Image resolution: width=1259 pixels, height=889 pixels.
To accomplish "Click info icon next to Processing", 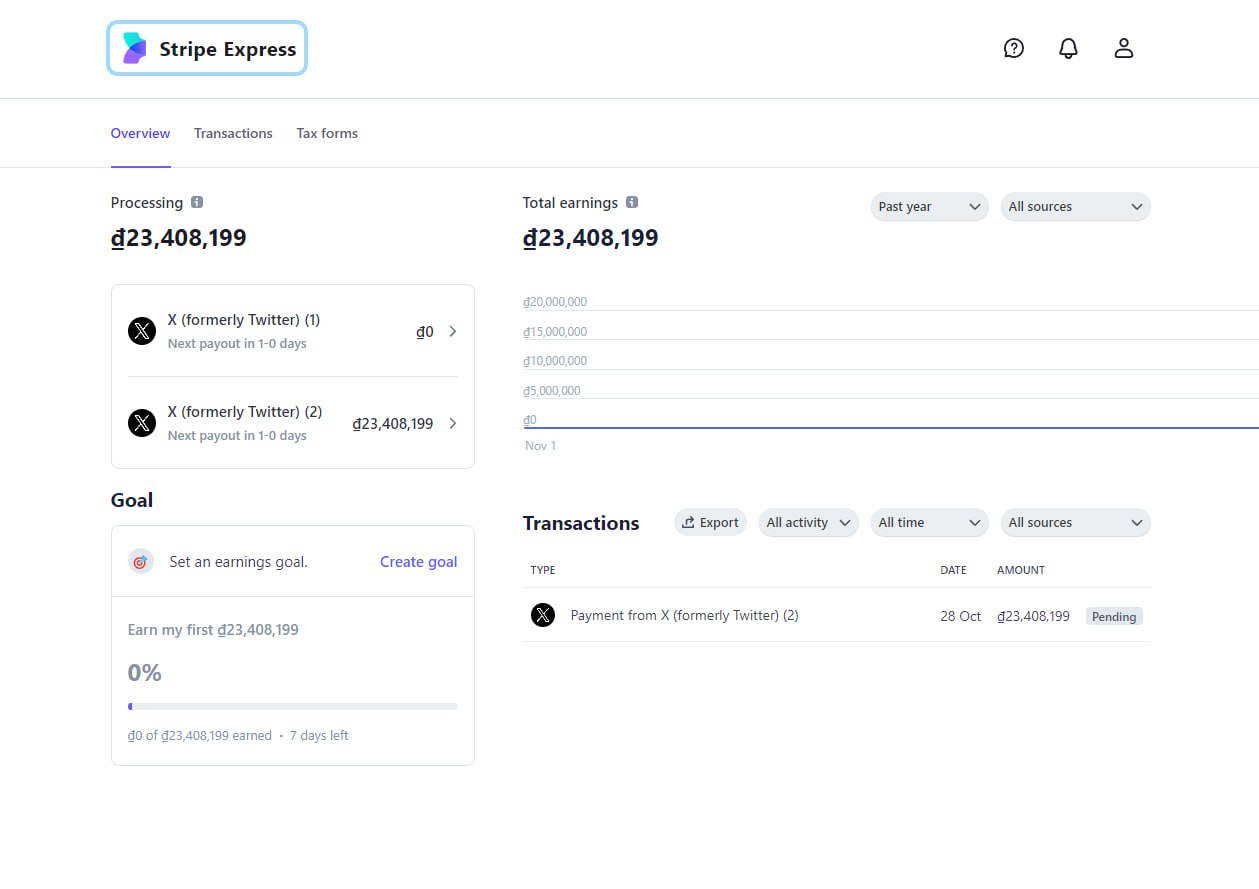I will coord(197,203).
